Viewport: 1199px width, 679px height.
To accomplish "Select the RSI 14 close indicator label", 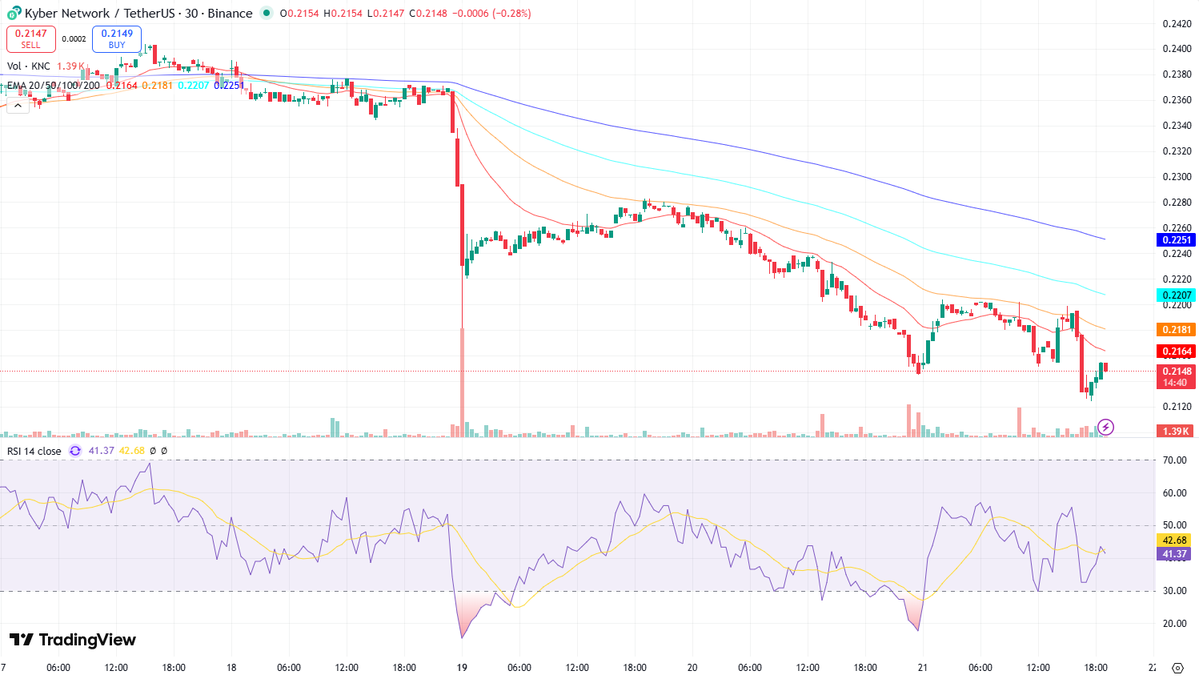I will (34, 451).
